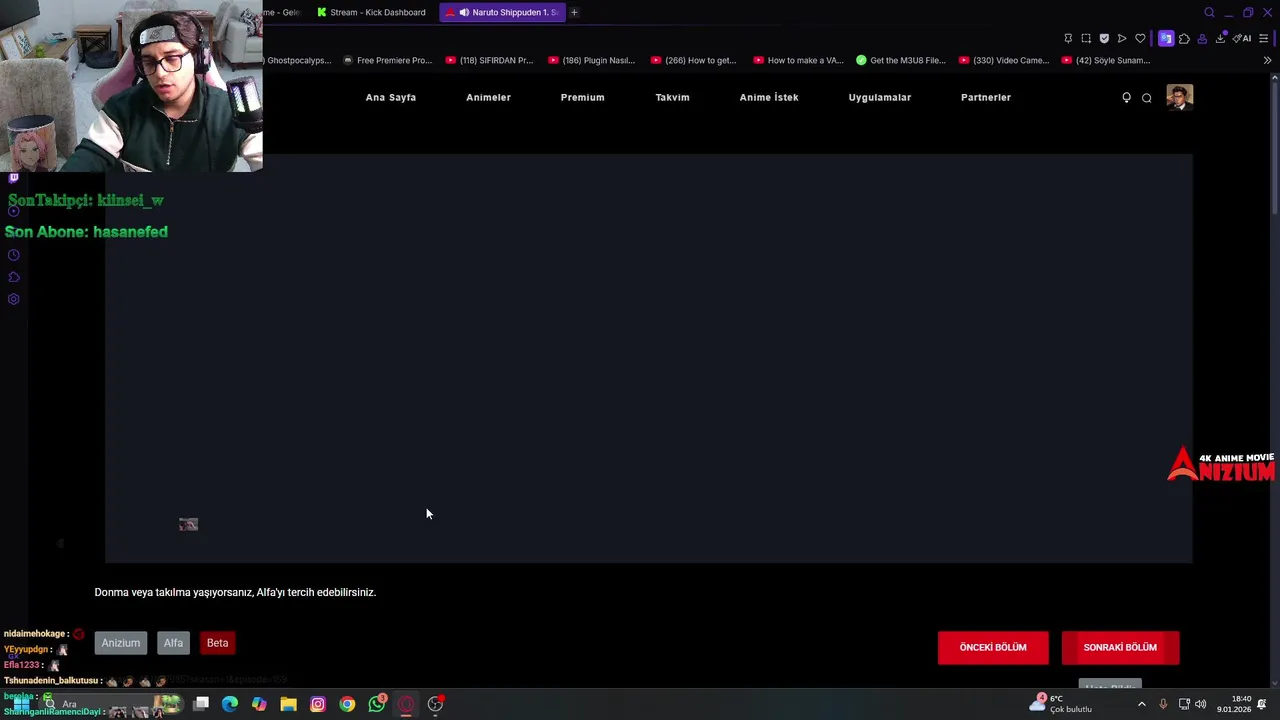The image size is (1280, 720).
Task: Open the sidebar history clock icon
Action: [x=13, y=255]
